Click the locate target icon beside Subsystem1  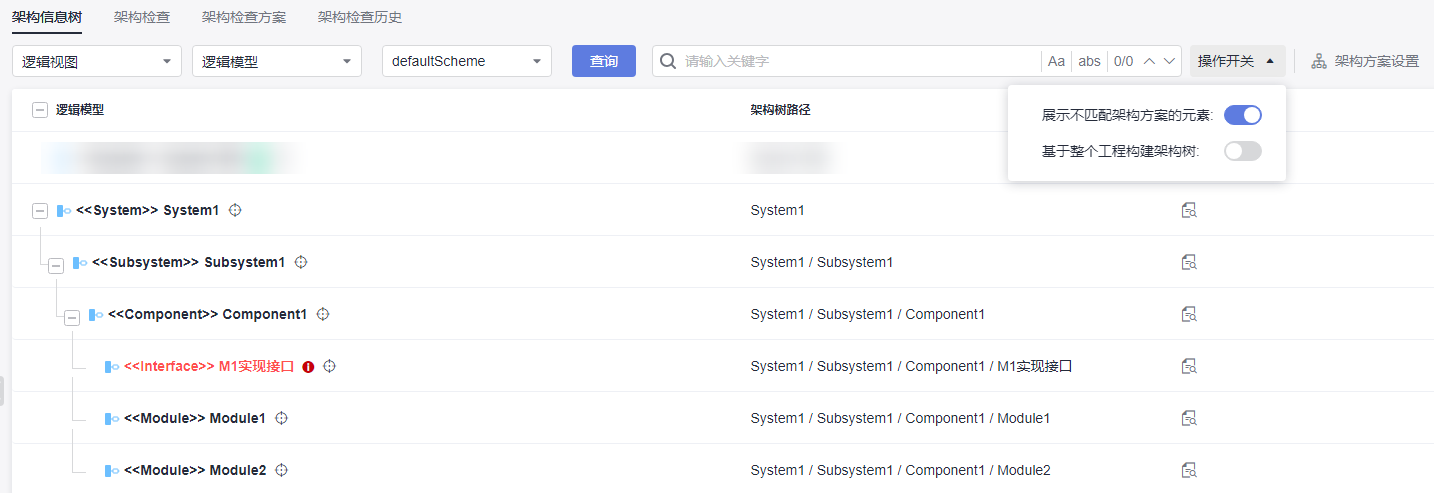[x=300, y=262]
